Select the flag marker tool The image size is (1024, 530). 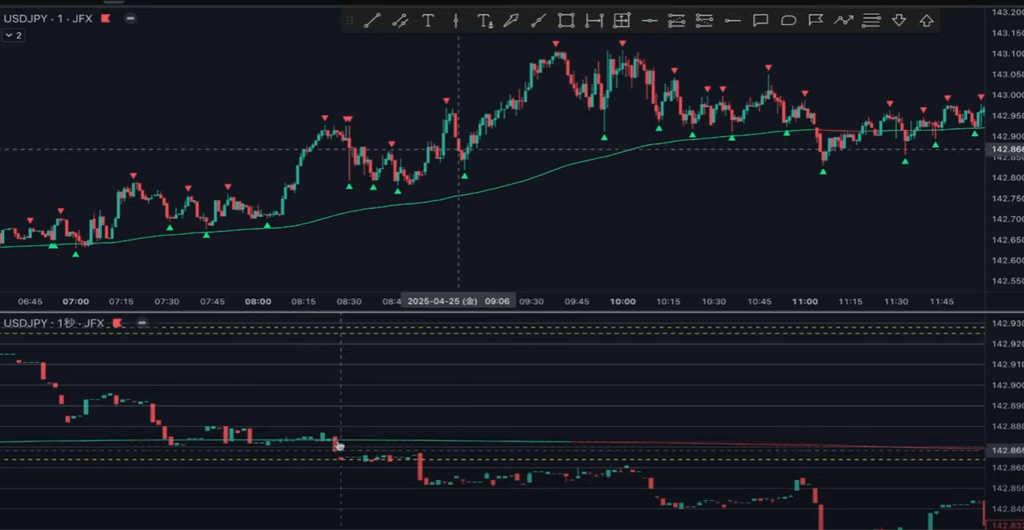[x=815, y=20]
